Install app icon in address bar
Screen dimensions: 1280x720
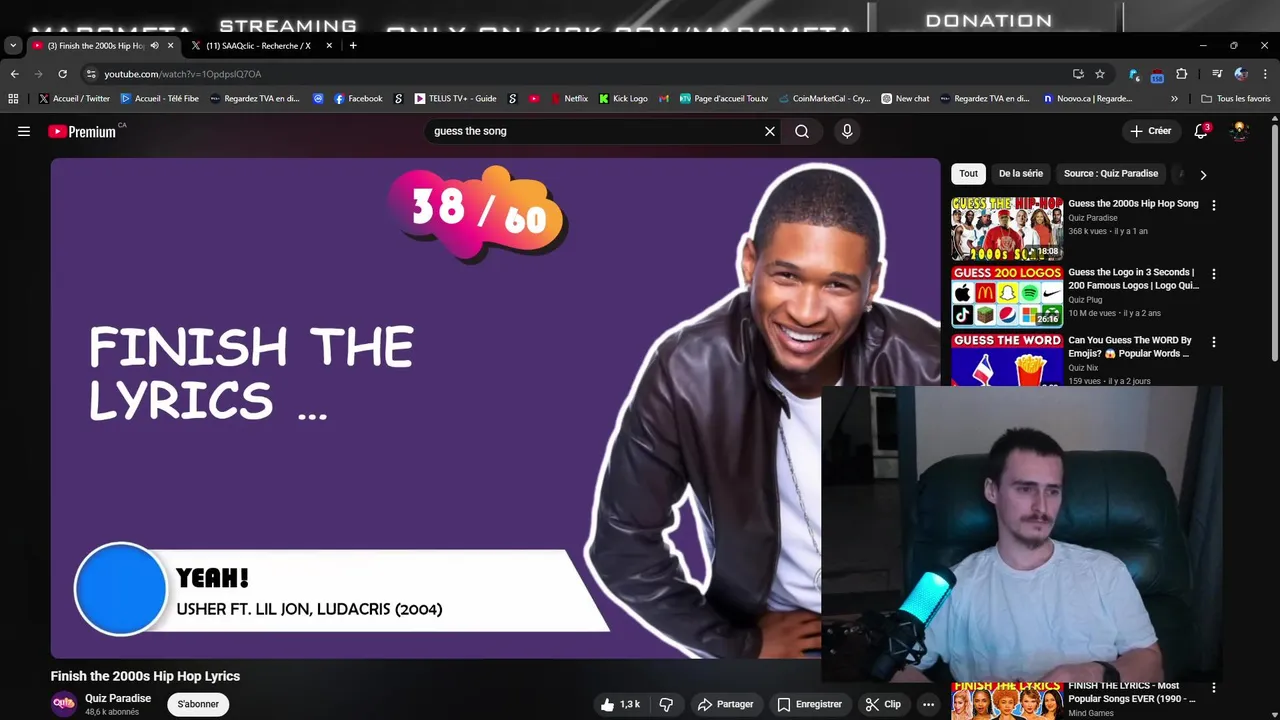pos(1078,73)
